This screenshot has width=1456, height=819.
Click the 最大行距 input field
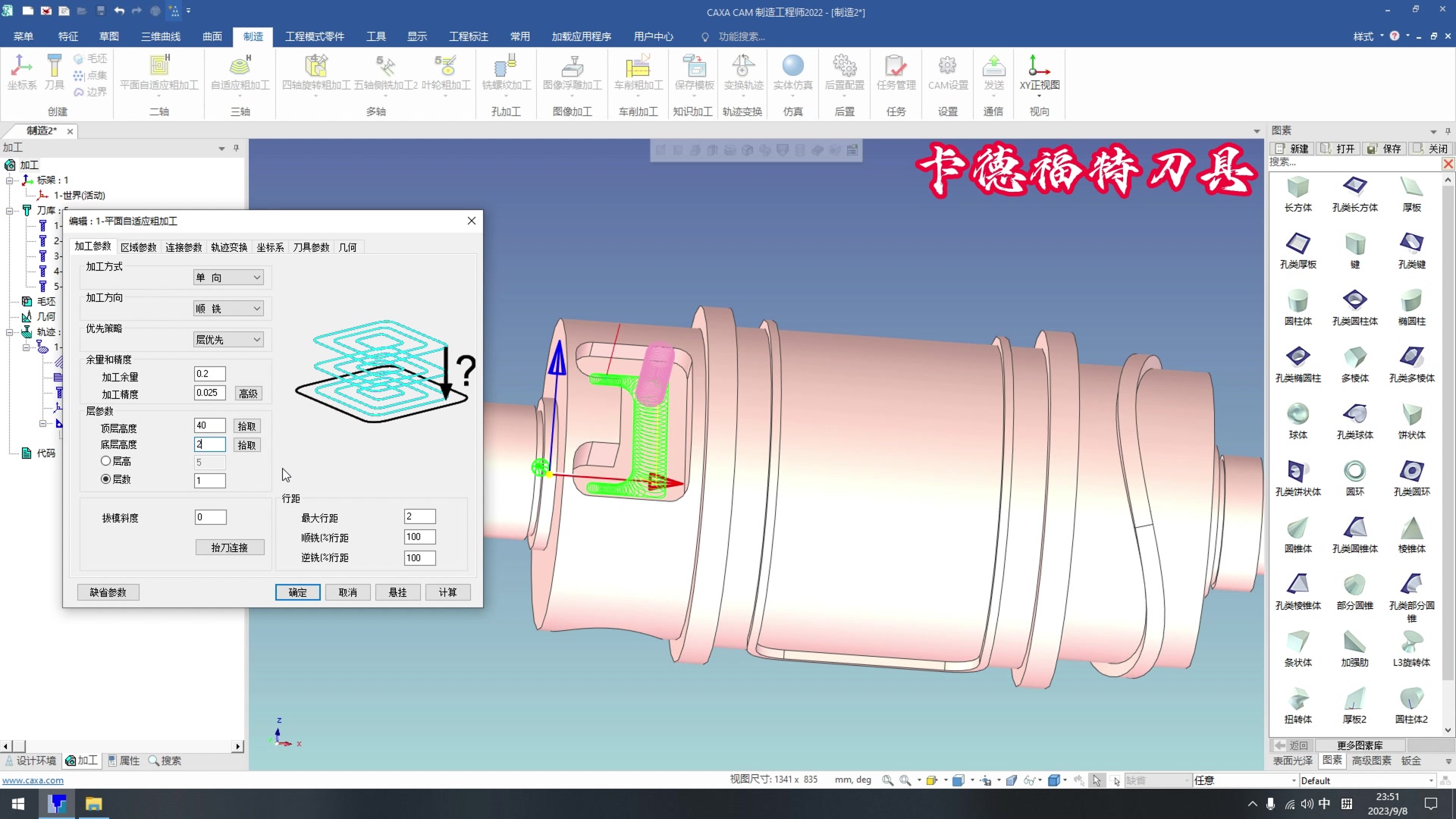(419, 516)
